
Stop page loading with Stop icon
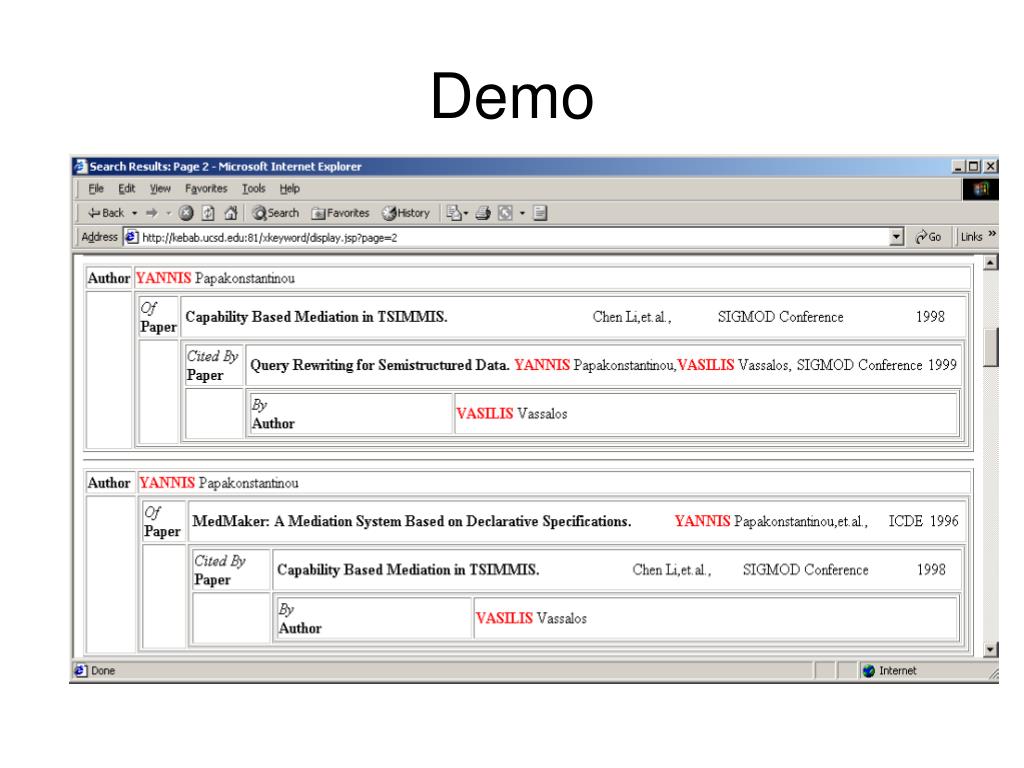[x=186, y=213]
